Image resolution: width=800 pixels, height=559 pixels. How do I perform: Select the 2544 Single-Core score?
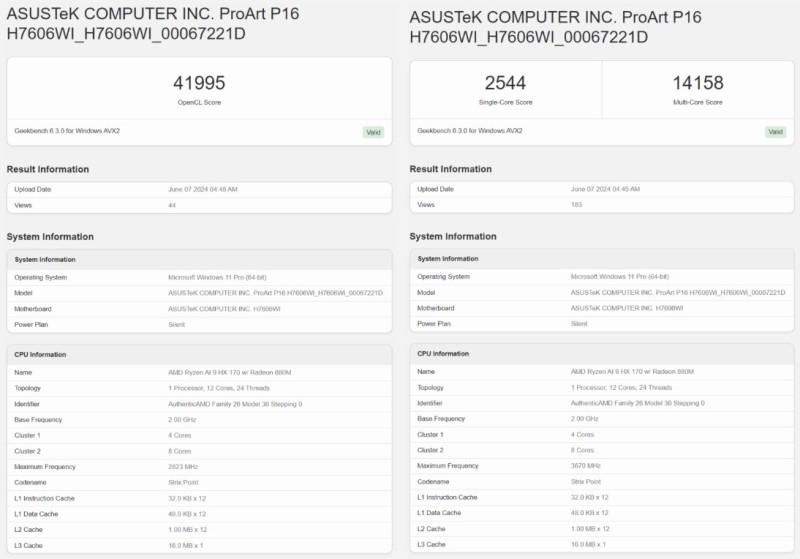point(505,83)
